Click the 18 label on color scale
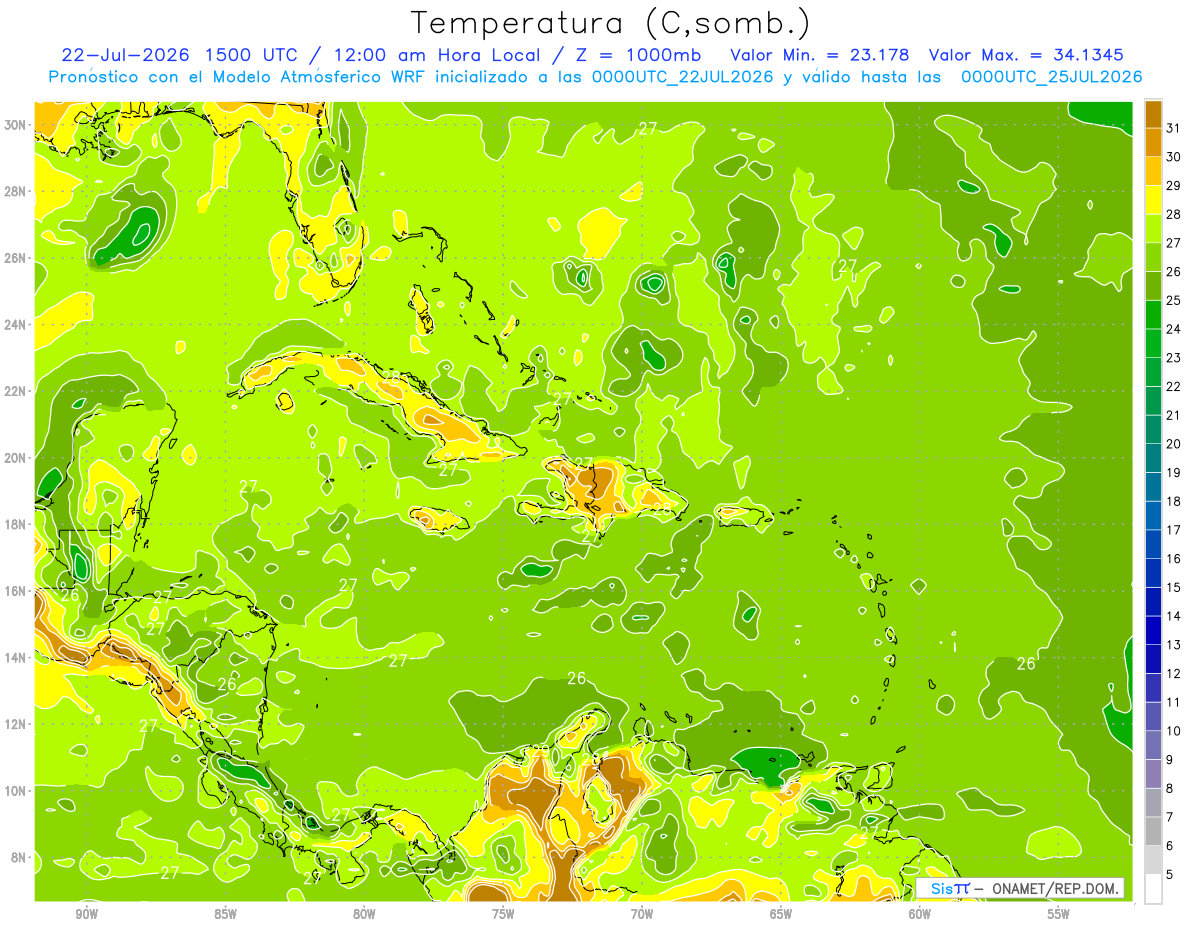 (x=1174, y=501)
